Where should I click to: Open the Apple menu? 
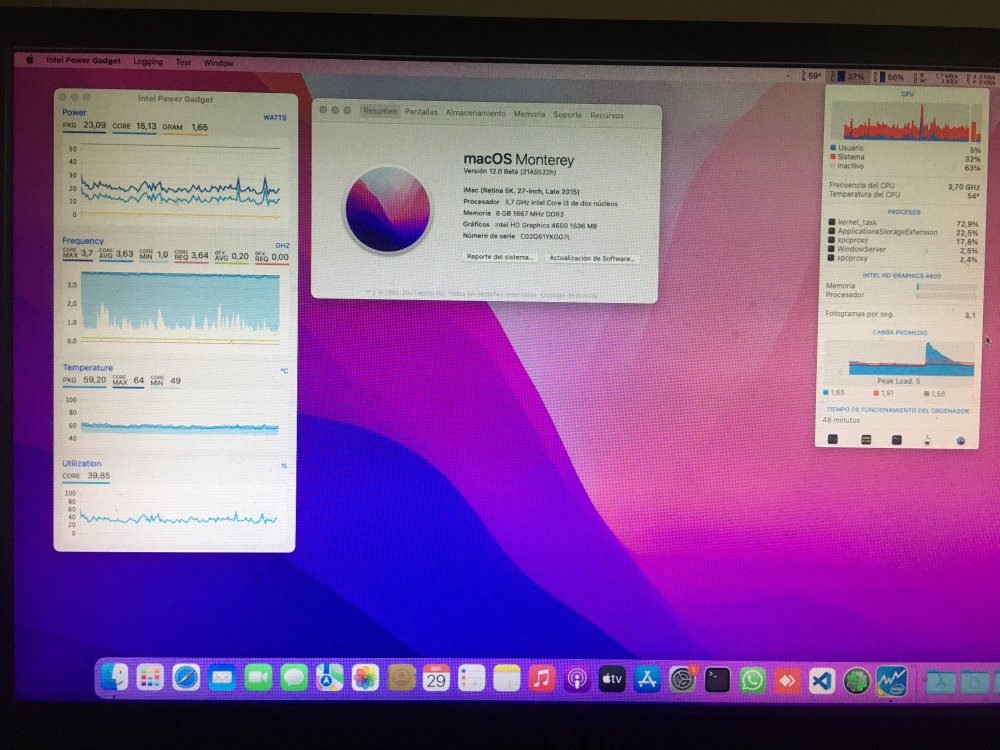click(x=29, y=60)
